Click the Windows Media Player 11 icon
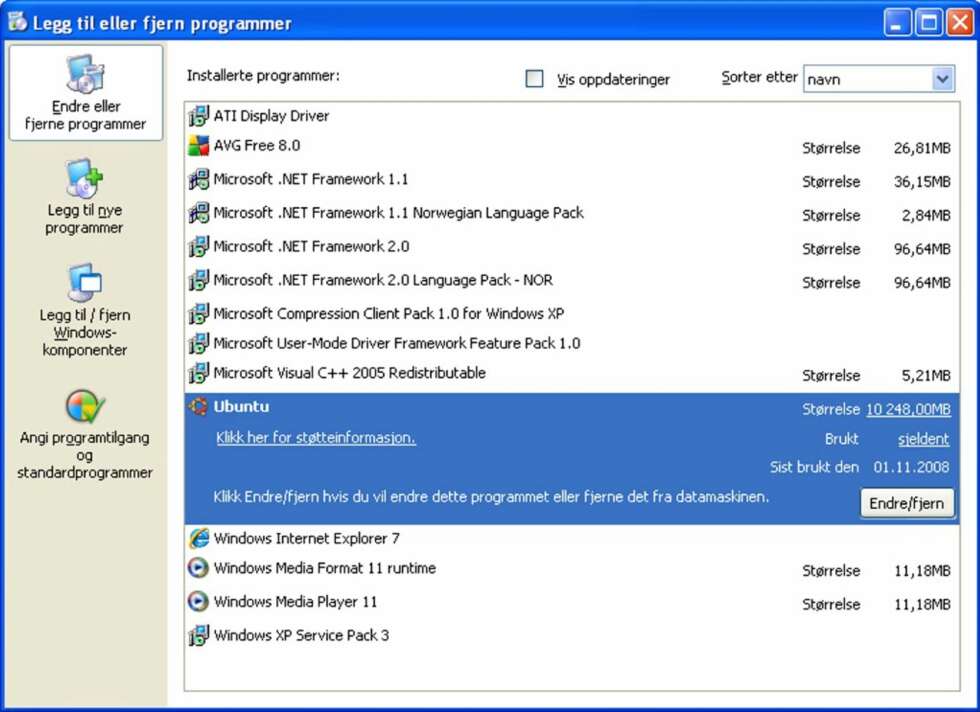The image size is (980, 712). 198,601
